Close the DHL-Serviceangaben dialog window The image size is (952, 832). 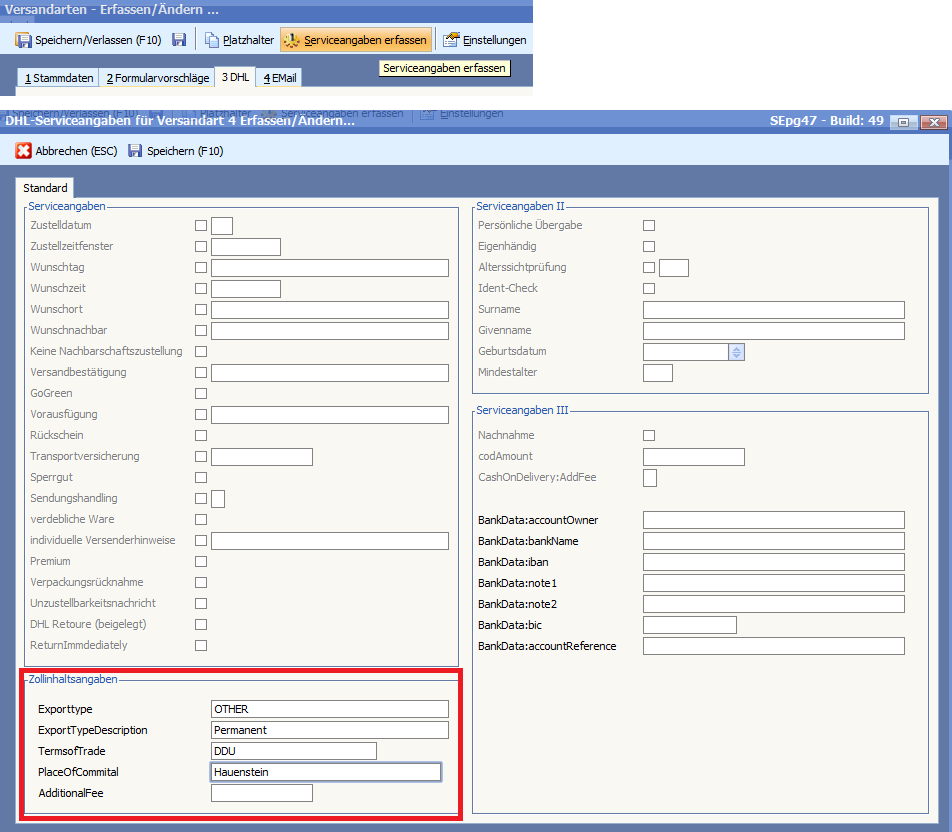(x=932, y=121)
